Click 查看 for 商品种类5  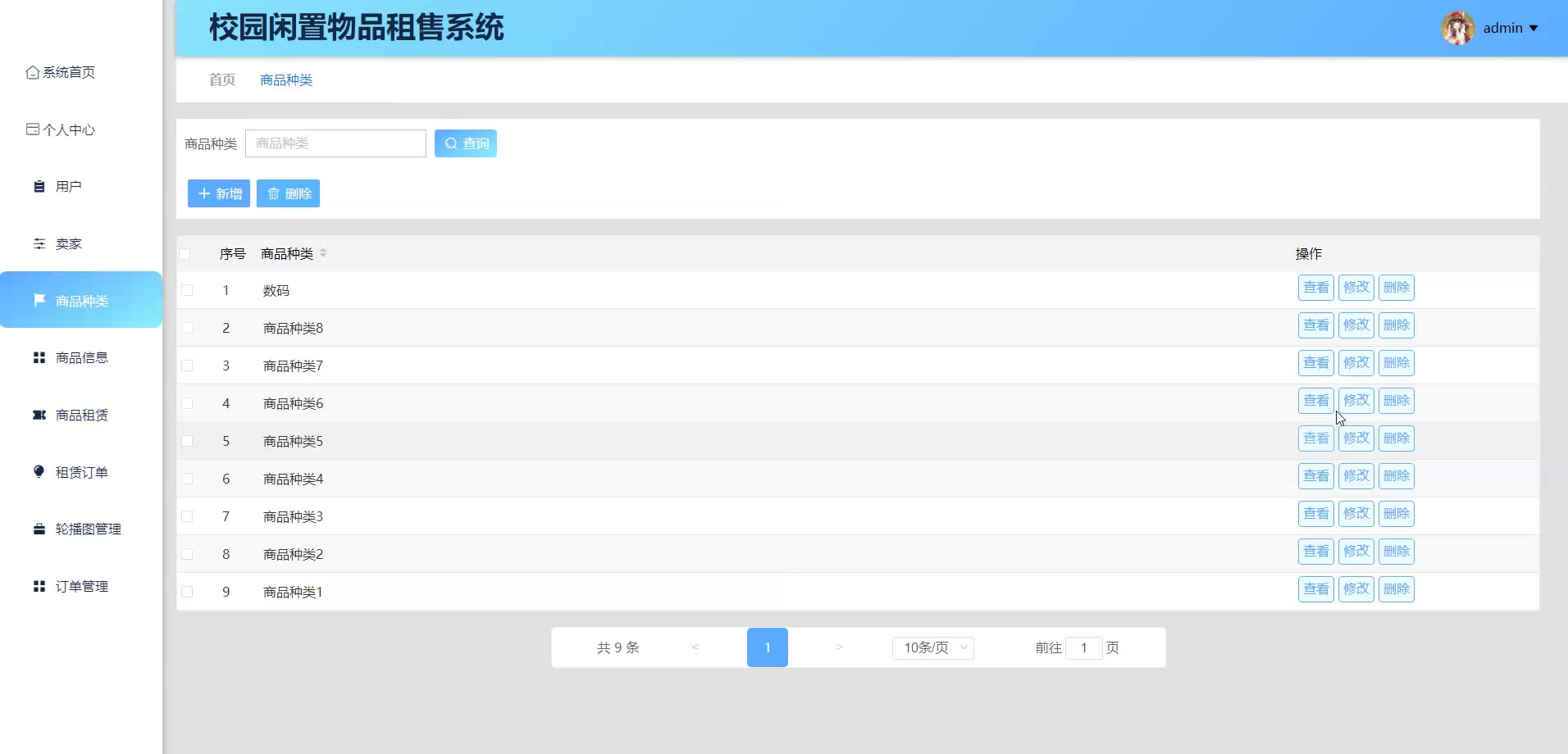coord(1316,438)
